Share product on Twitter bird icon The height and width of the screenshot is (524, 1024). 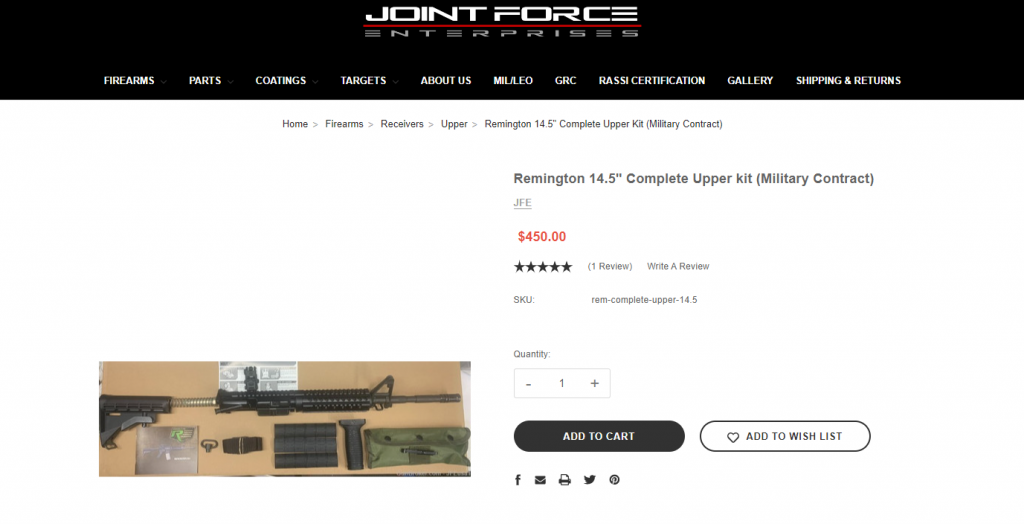point(590,480)
